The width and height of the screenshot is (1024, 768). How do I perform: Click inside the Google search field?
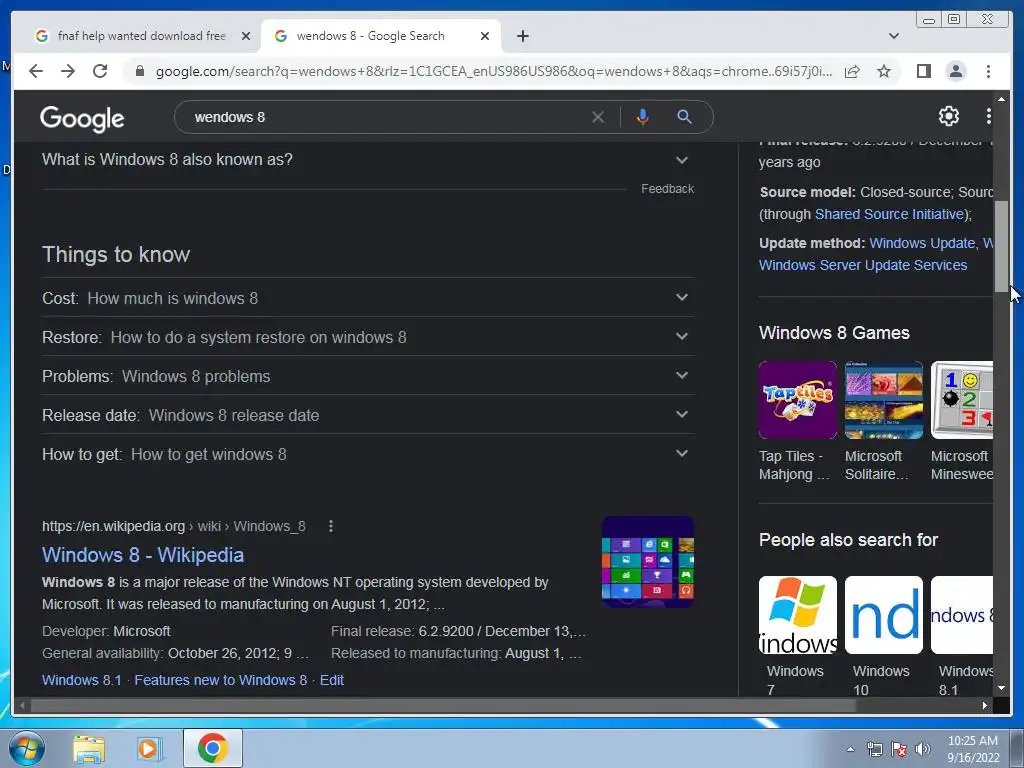pos(385,118)
